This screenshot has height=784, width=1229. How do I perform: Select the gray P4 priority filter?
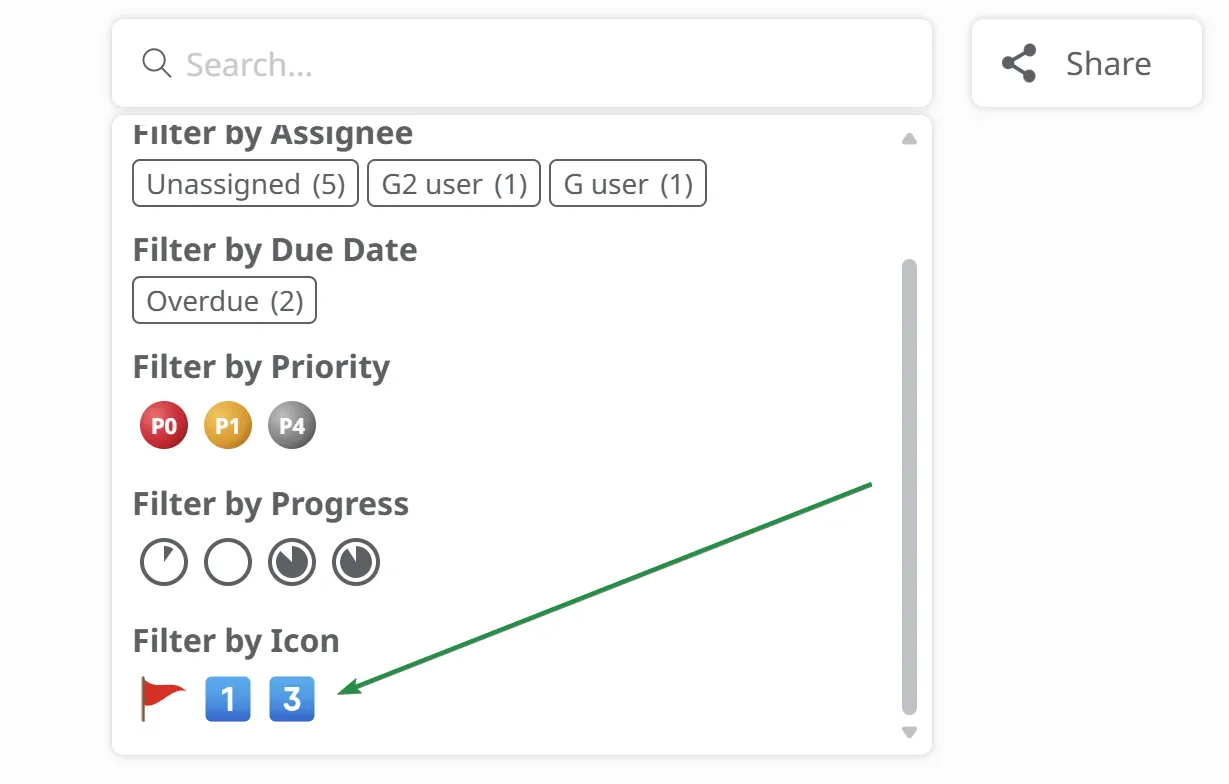pyautogui.click(x=292, y=426)
